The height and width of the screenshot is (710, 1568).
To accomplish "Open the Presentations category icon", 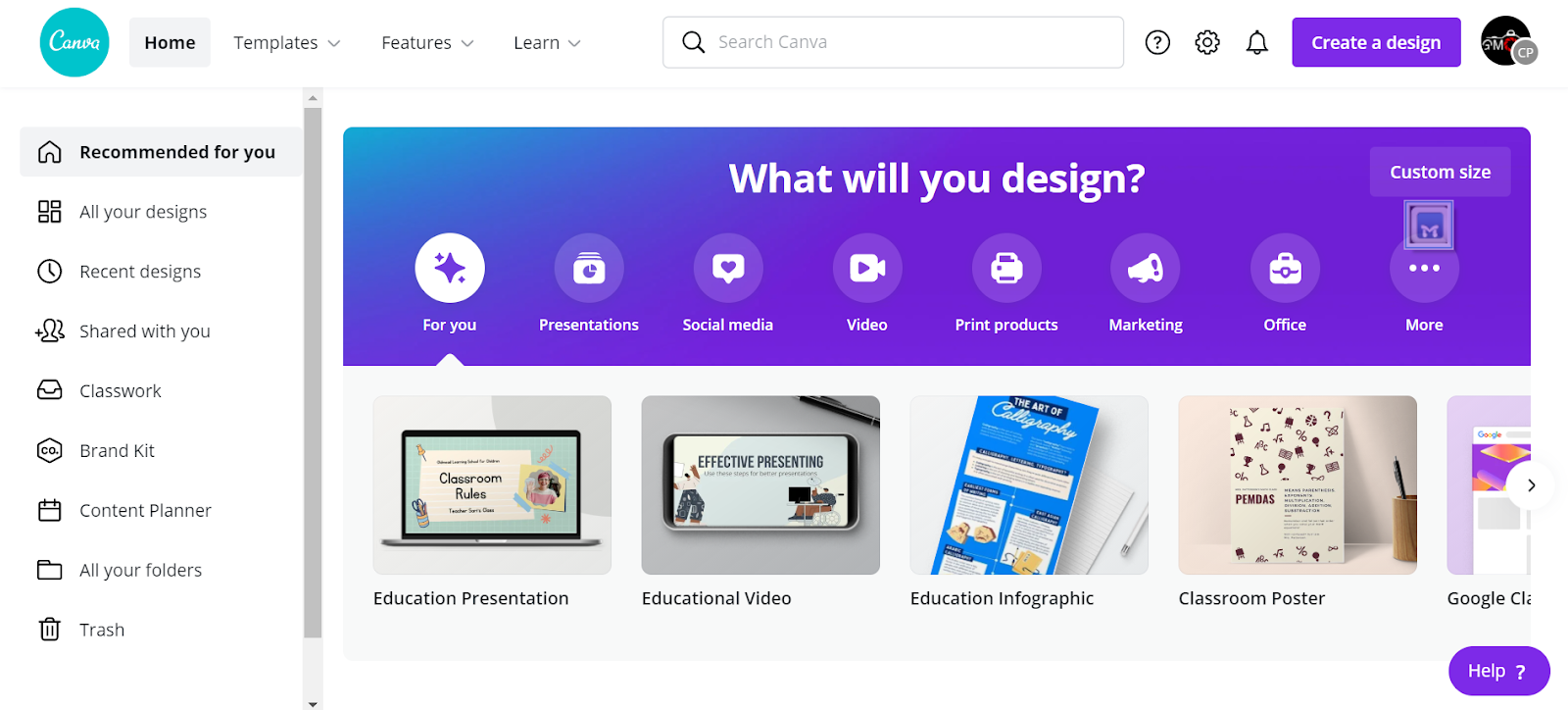I will pos(589,268).
